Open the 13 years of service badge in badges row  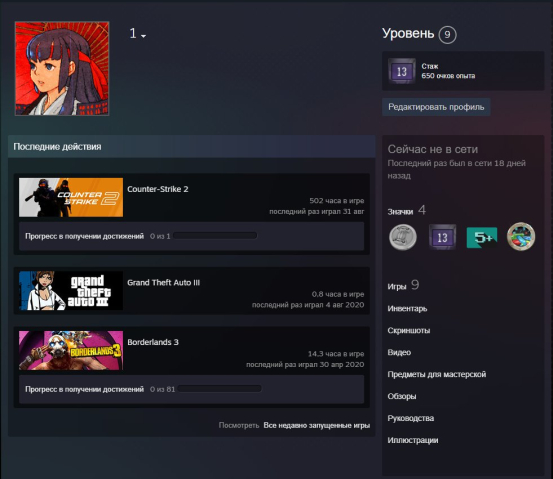coord(442,237)
